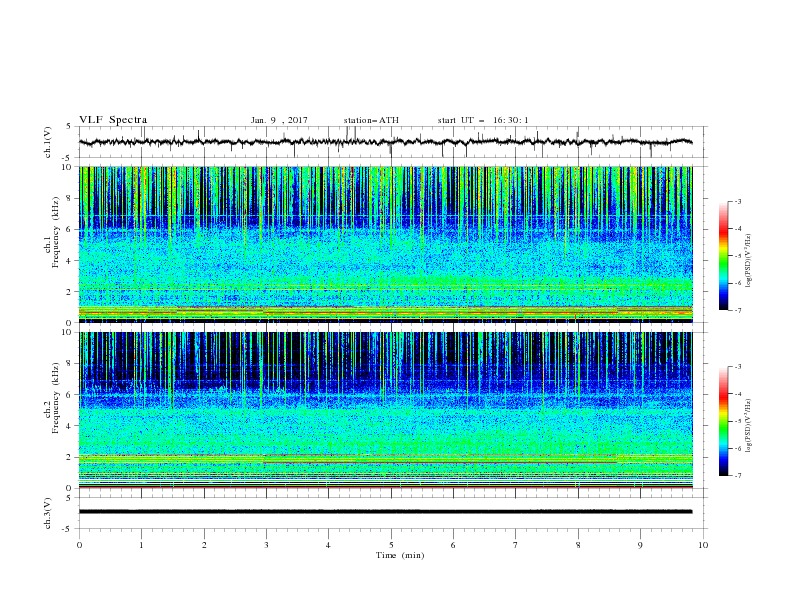The height and width of the screenshot is (612, 792).
Task: Click time axis tick label "7"
Action: click(516, 545)
